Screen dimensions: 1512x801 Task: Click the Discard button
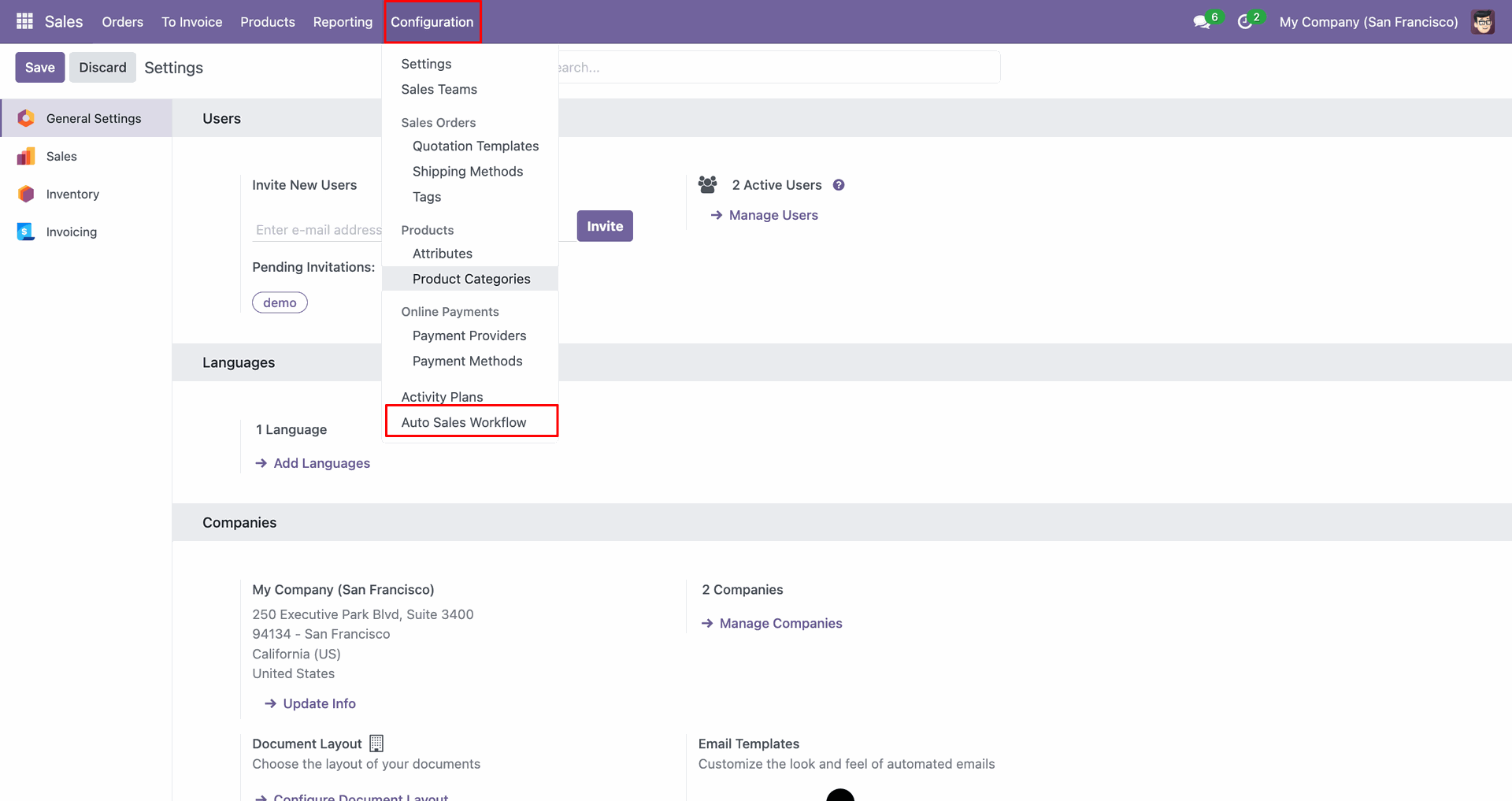coord(102,68)
